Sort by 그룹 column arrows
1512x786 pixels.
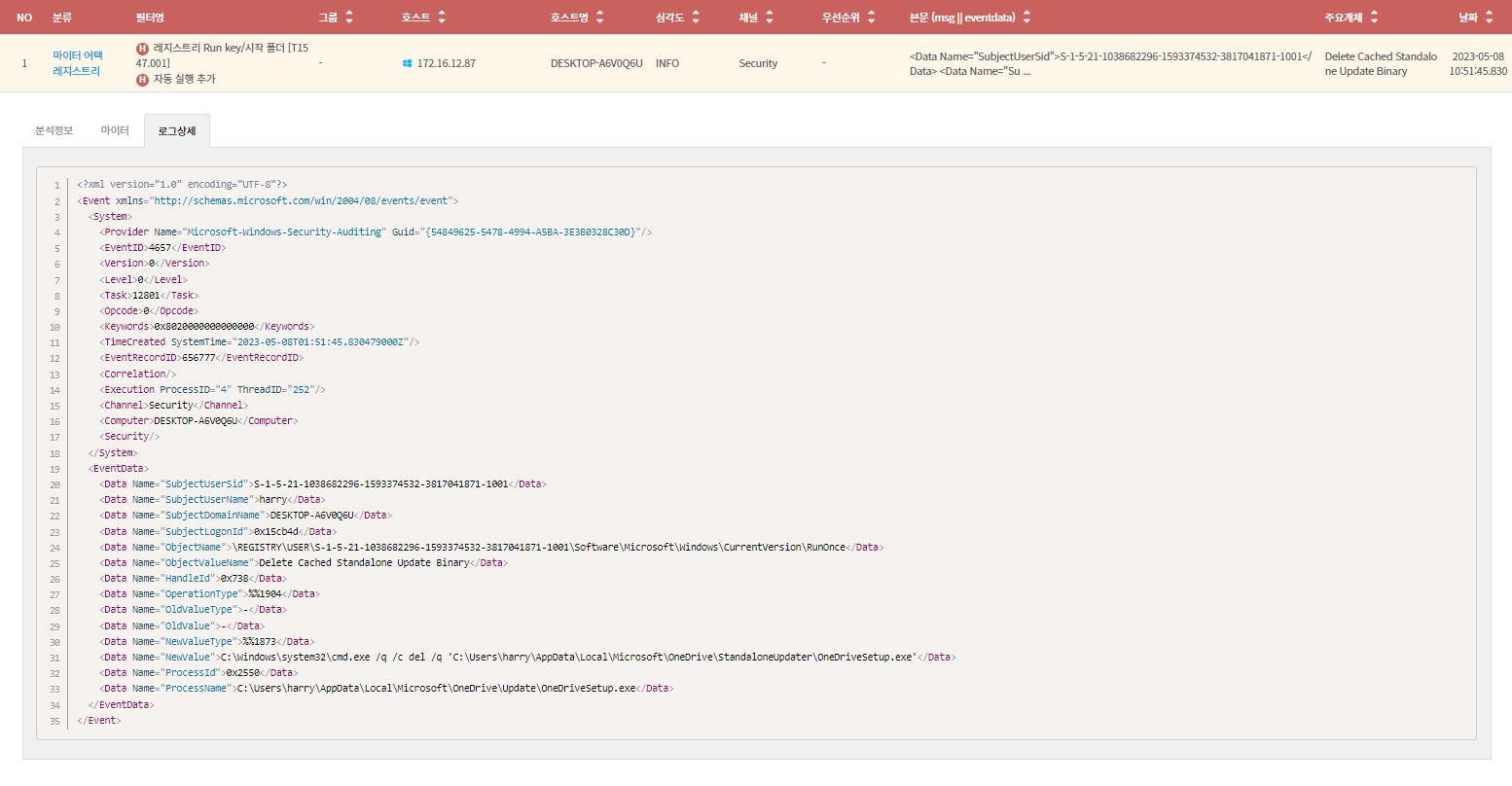349,18
